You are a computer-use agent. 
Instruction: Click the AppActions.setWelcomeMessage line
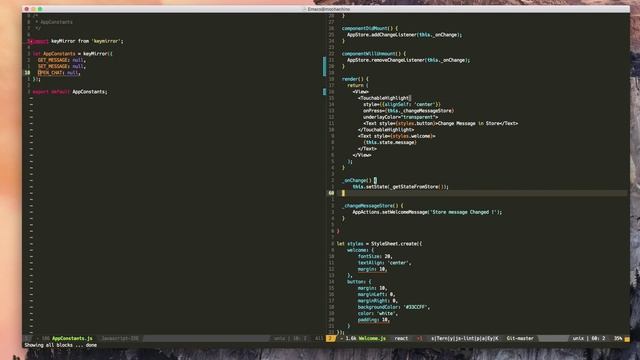coord(427,212)
